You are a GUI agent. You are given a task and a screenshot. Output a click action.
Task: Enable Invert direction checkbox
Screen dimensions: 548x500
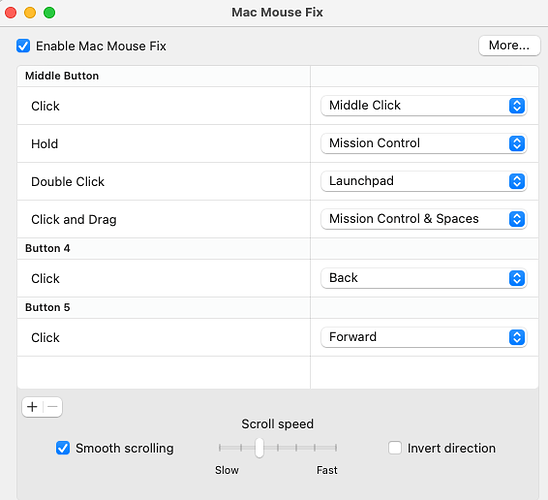pyautogui.click(x=395, y=448)
